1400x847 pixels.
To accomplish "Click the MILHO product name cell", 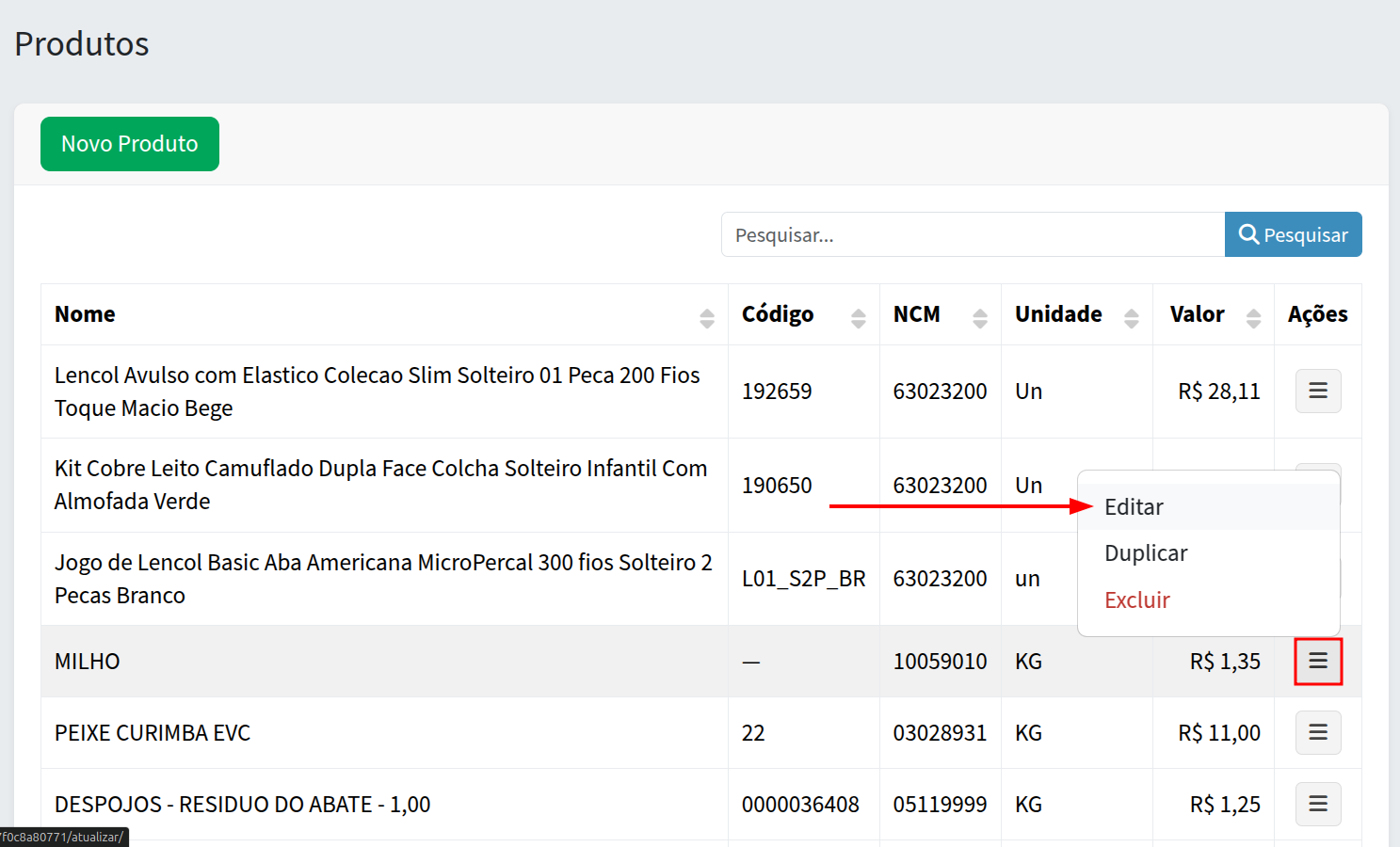I will point(88,662).
